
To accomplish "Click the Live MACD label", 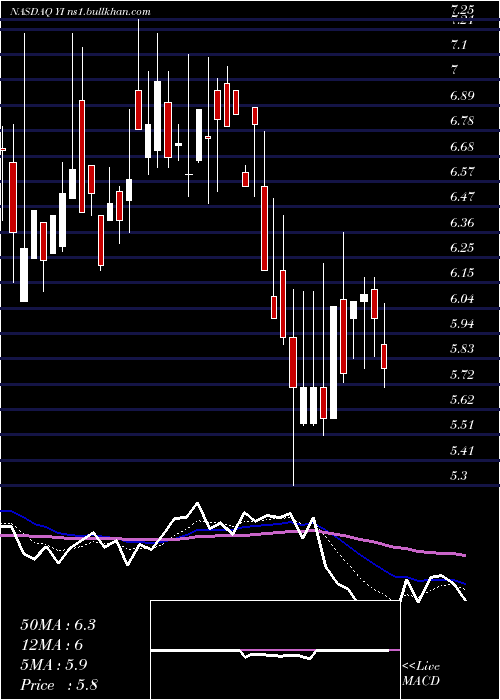I will pyautogui.click(x=421, y=674).
